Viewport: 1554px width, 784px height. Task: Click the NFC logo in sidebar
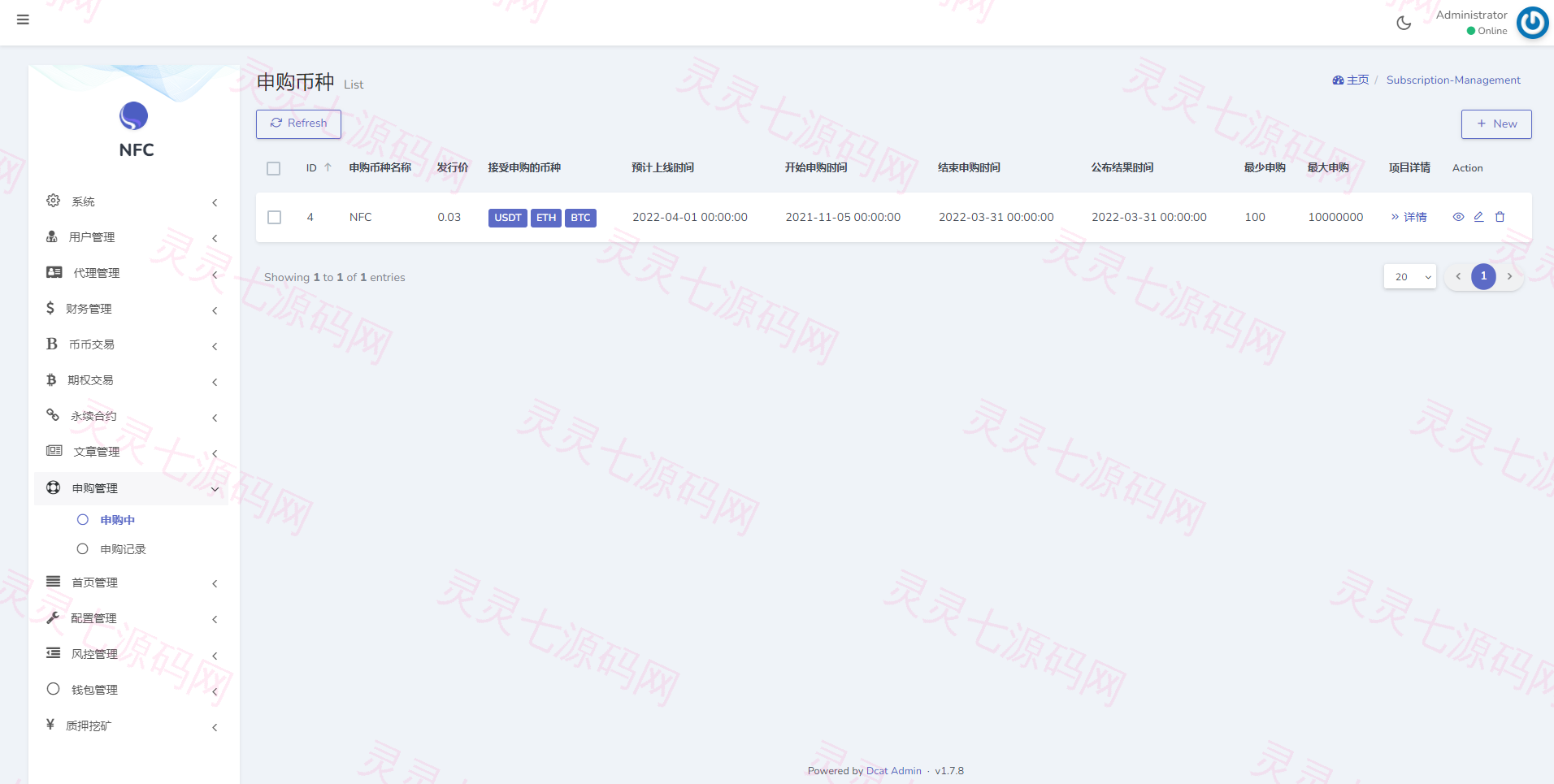click(134, 116)
